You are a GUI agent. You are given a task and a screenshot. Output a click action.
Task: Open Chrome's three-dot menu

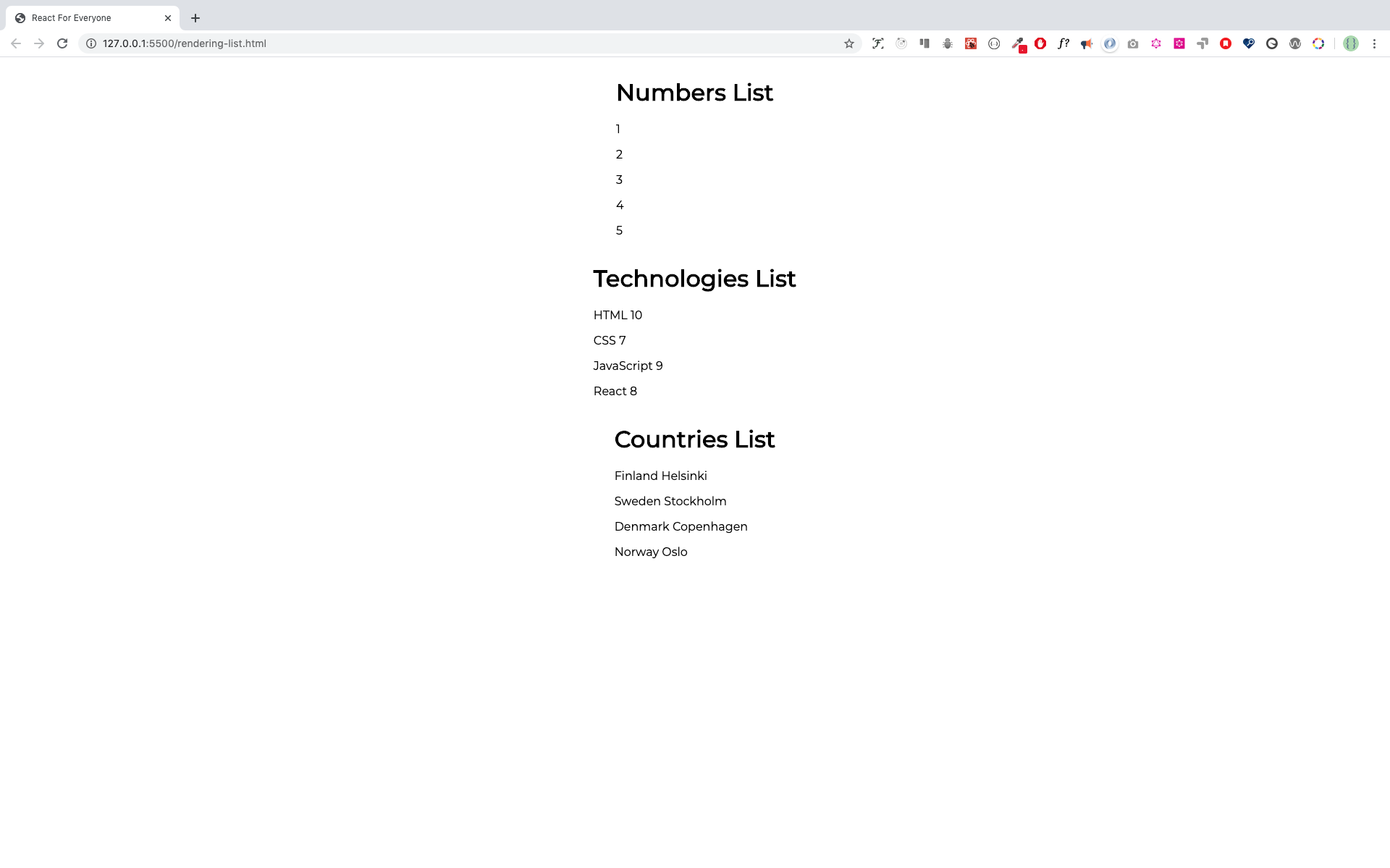(x=1374, y=43)
